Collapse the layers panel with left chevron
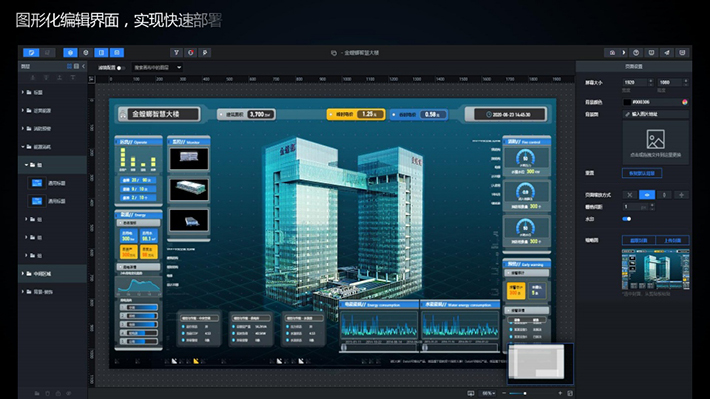This screenshot has width=710, height=399. pos(83,66)
